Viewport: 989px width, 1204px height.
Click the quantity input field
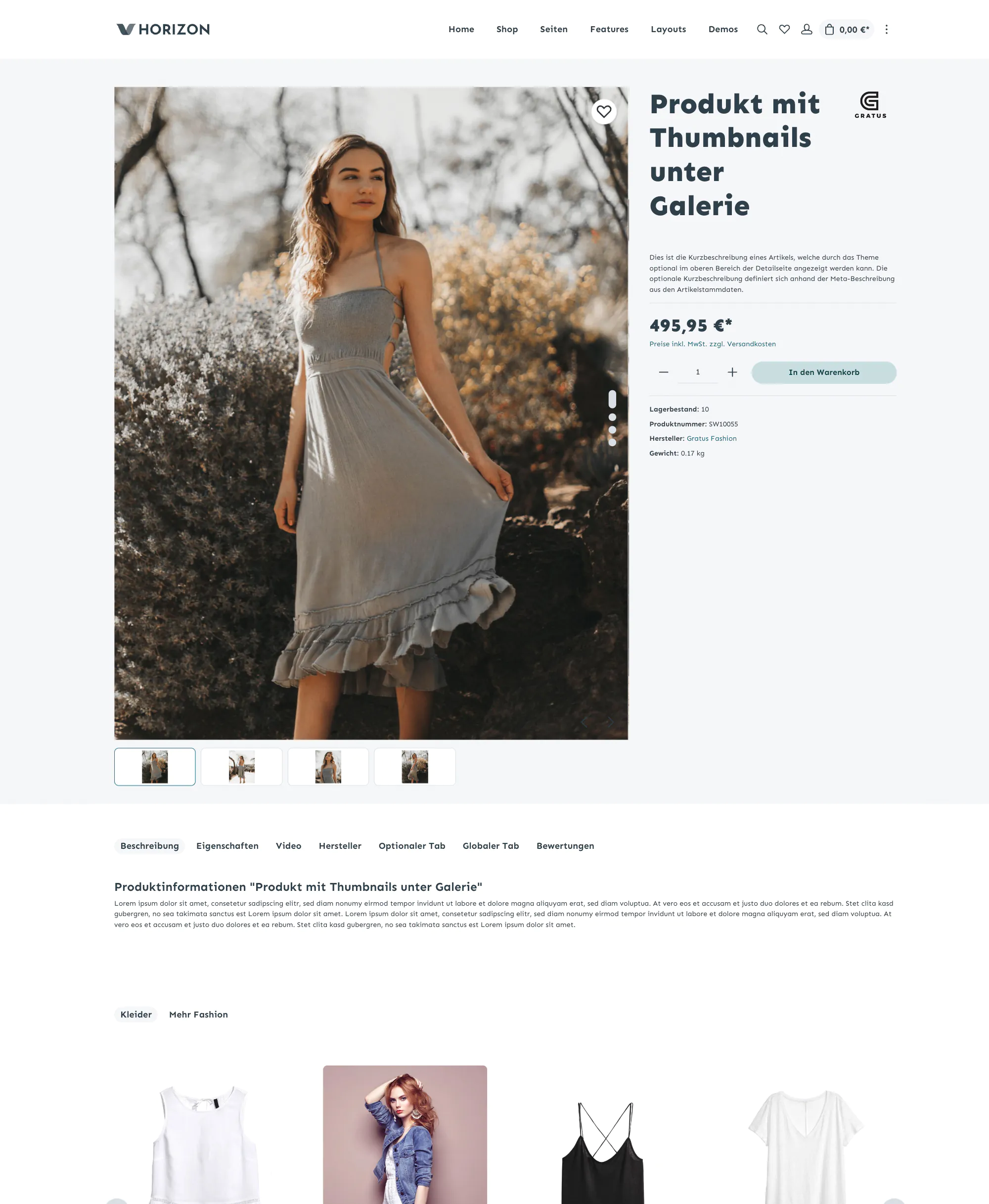[x=697, y=372]
